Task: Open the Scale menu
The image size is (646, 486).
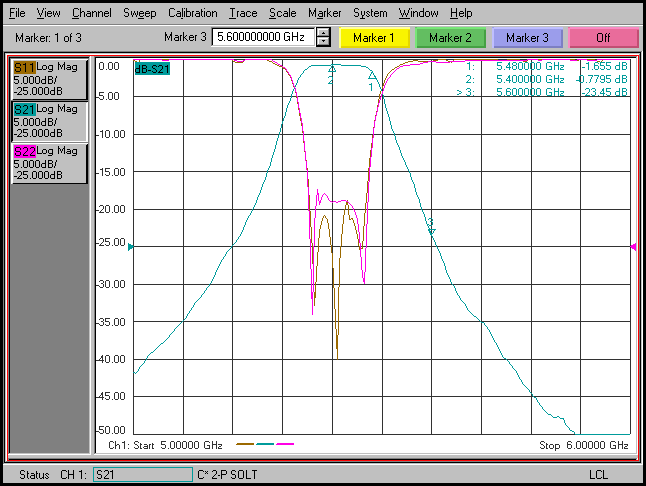Action: tap(283, 13)
